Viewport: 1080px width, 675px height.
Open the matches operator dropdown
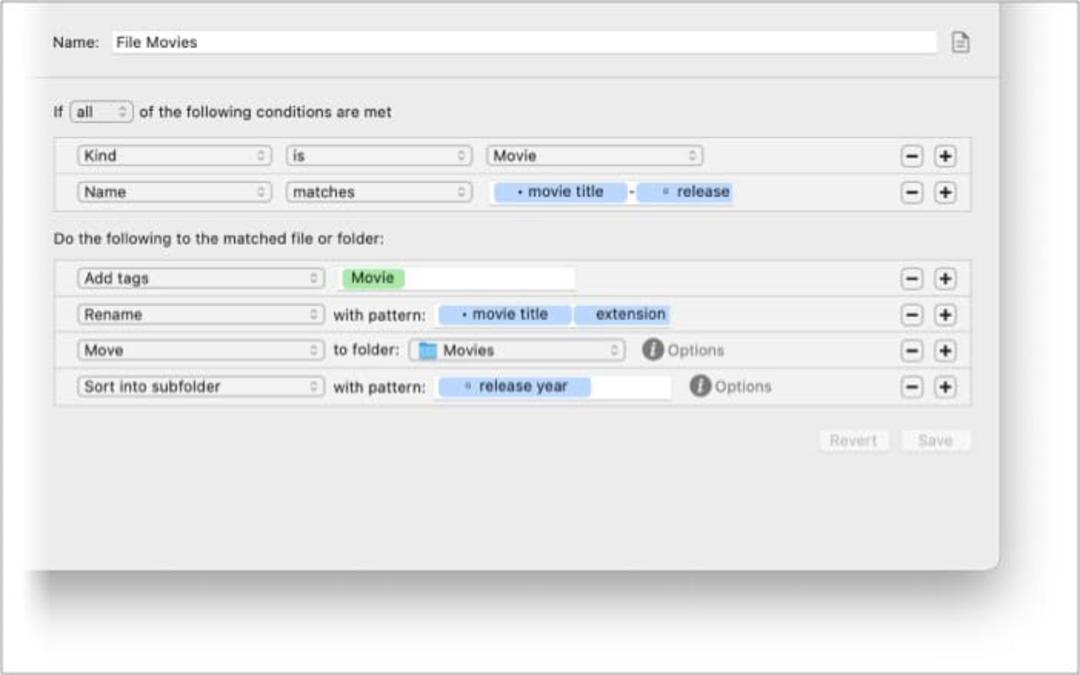click(379, 191)
